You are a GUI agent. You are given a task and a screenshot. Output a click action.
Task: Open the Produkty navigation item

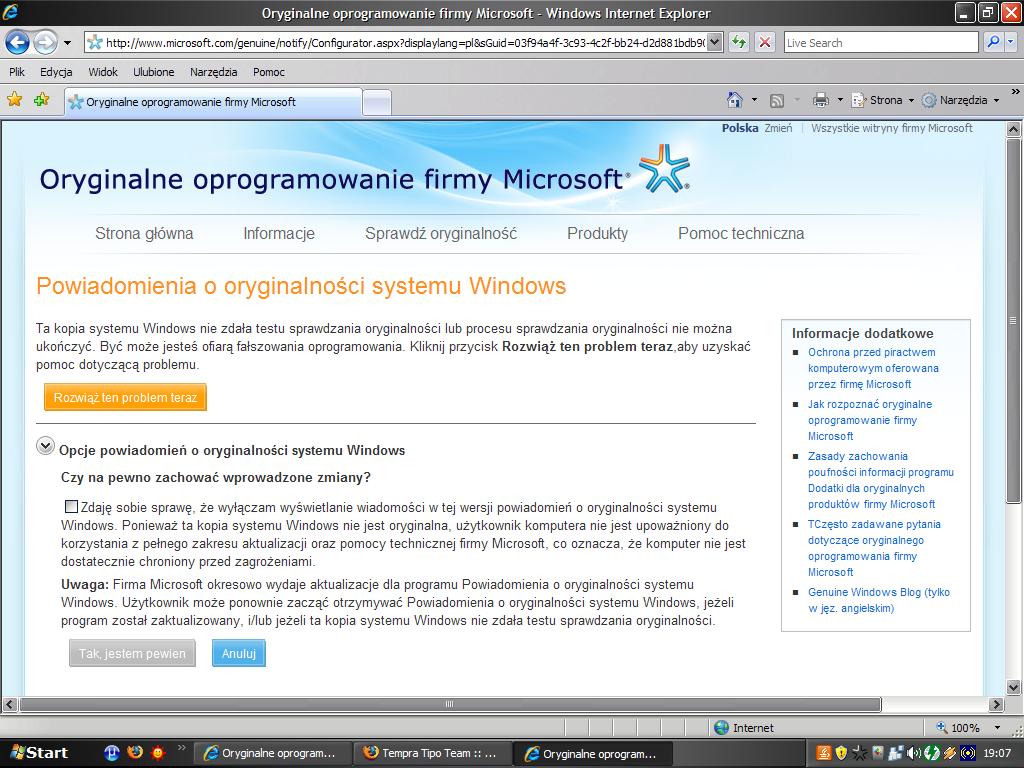point(598,233)
